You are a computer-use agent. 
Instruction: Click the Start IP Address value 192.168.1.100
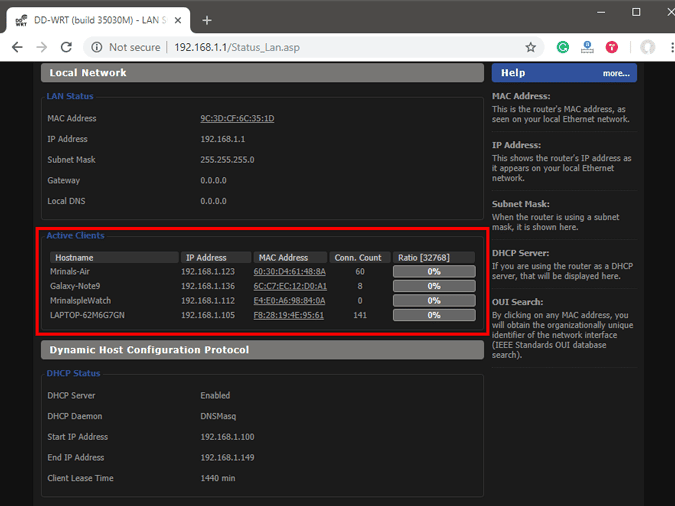227,437
